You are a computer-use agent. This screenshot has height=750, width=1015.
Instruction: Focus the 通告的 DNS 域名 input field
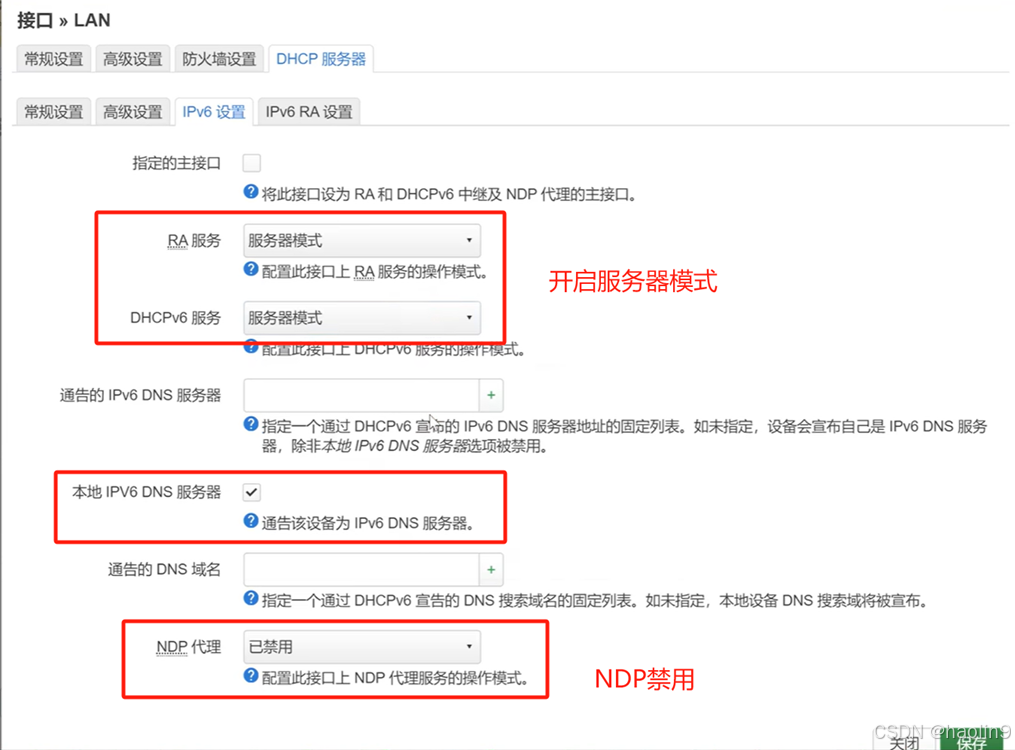tap(361, 569)
